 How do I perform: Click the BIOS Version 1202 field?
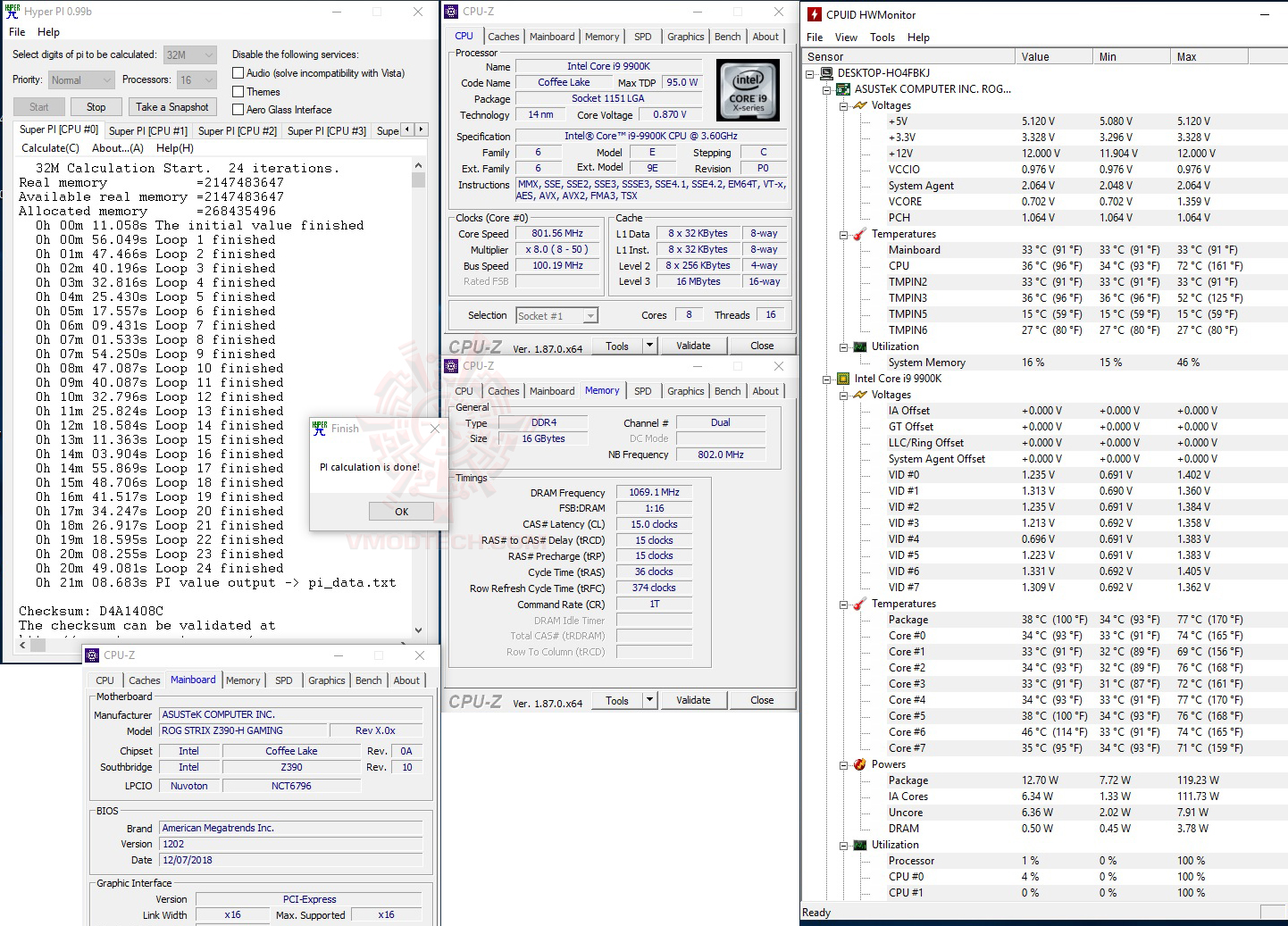(290, 844)
